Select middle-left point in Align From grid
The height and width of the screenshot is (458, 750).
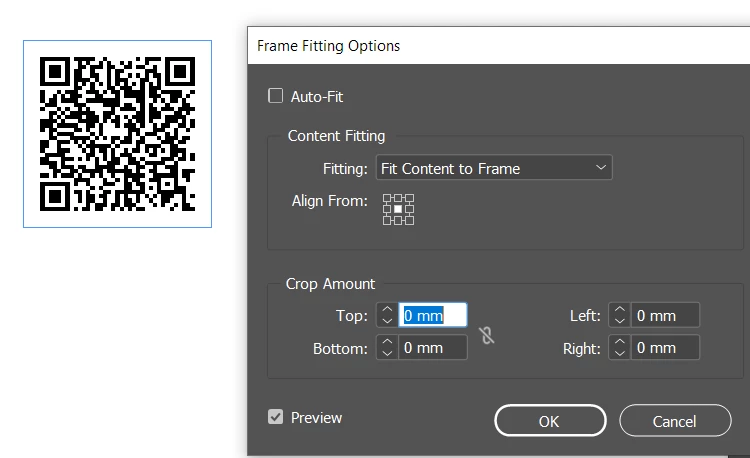coord(387,209)
